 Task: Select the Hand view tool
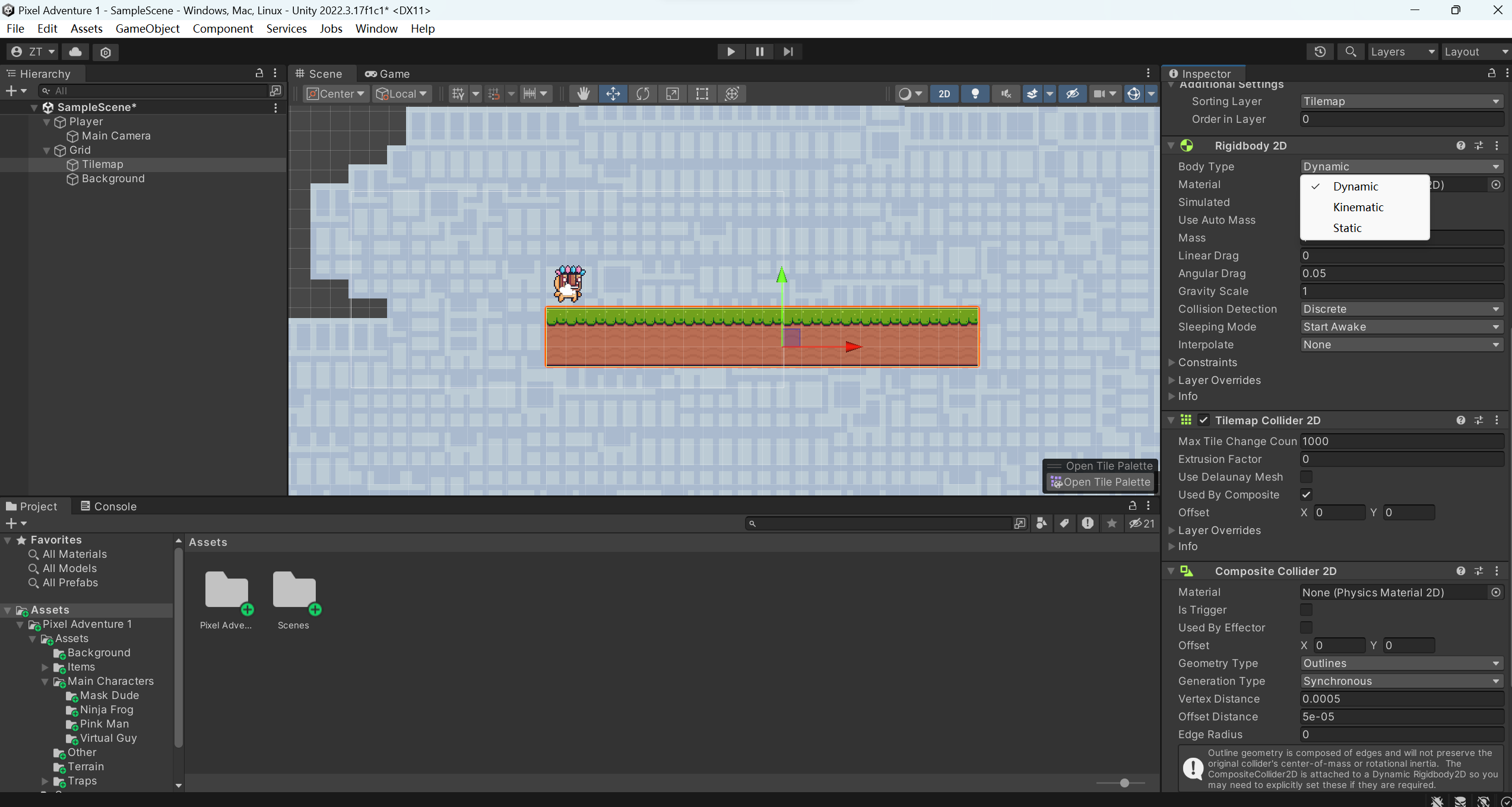point(583,94)
